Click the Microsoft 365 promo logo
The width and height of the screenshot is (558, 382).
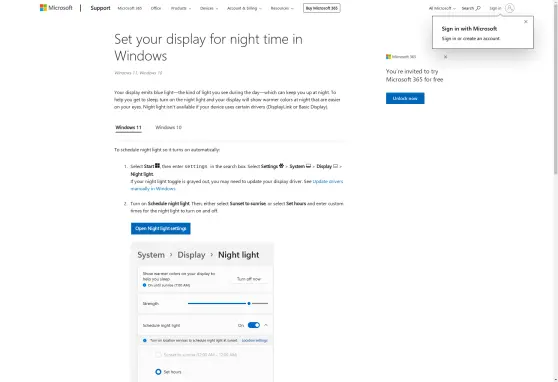pos(401,57)
